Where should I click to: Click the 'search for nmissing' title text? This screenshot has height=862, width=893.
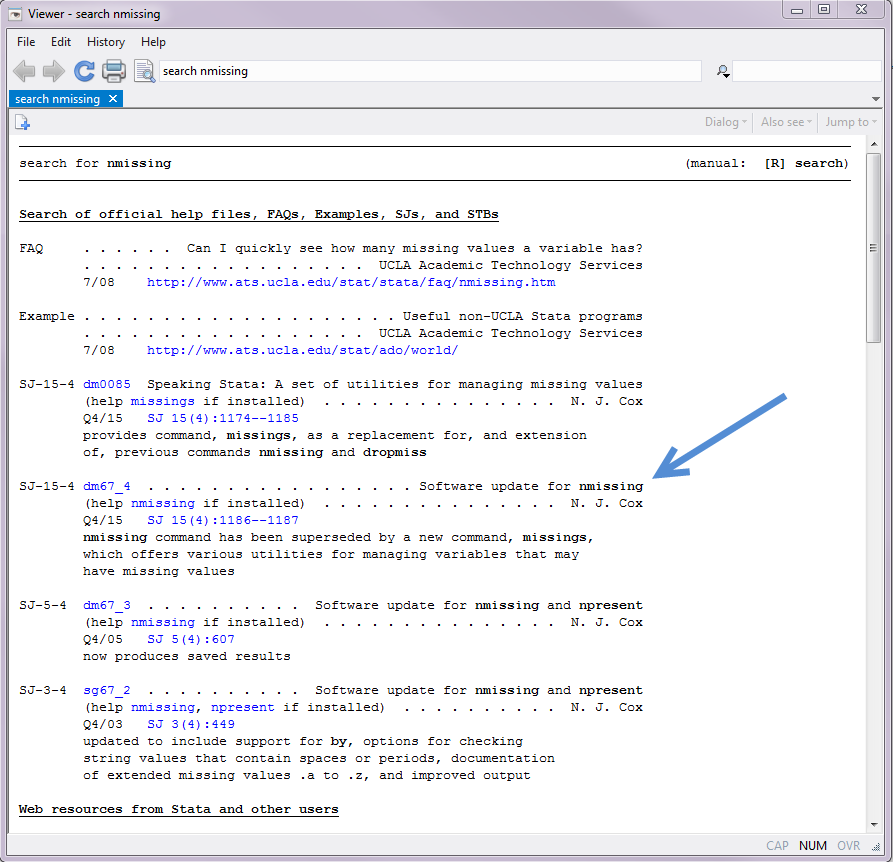[95, 163]
